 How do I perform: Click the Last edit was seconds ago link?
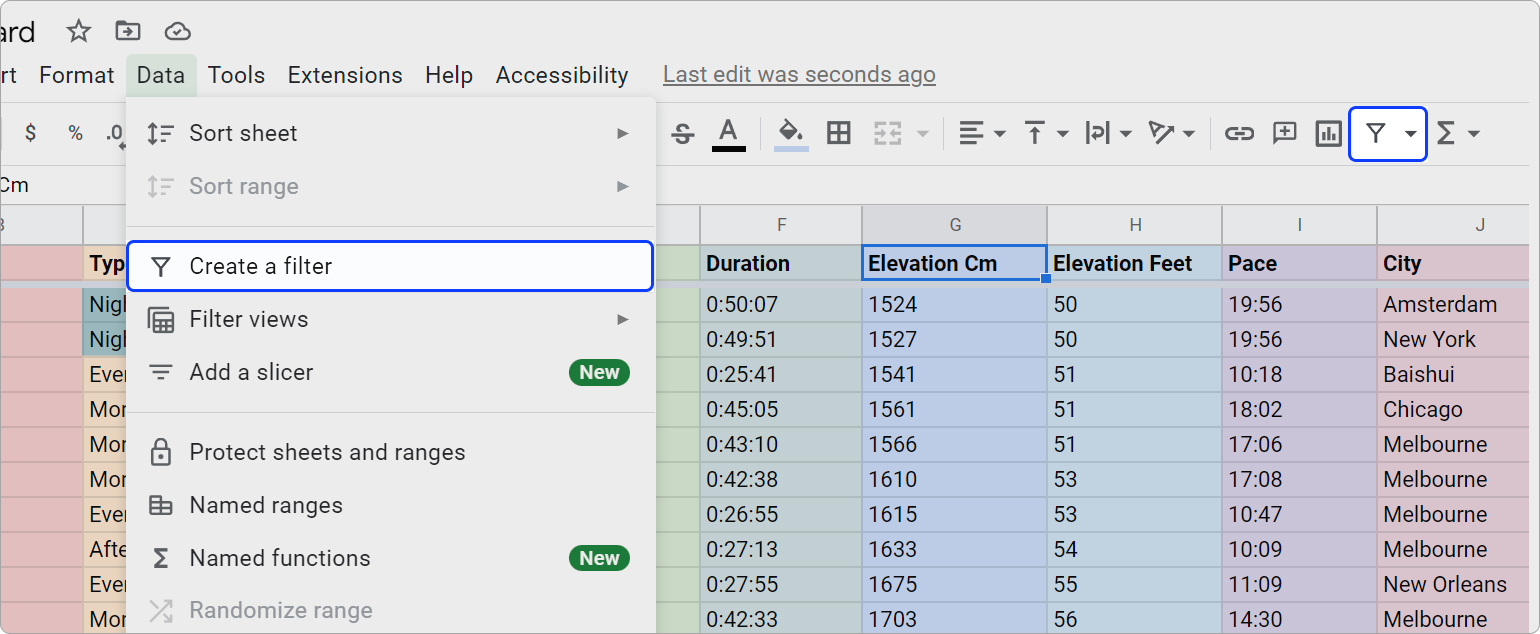point(798,74)
